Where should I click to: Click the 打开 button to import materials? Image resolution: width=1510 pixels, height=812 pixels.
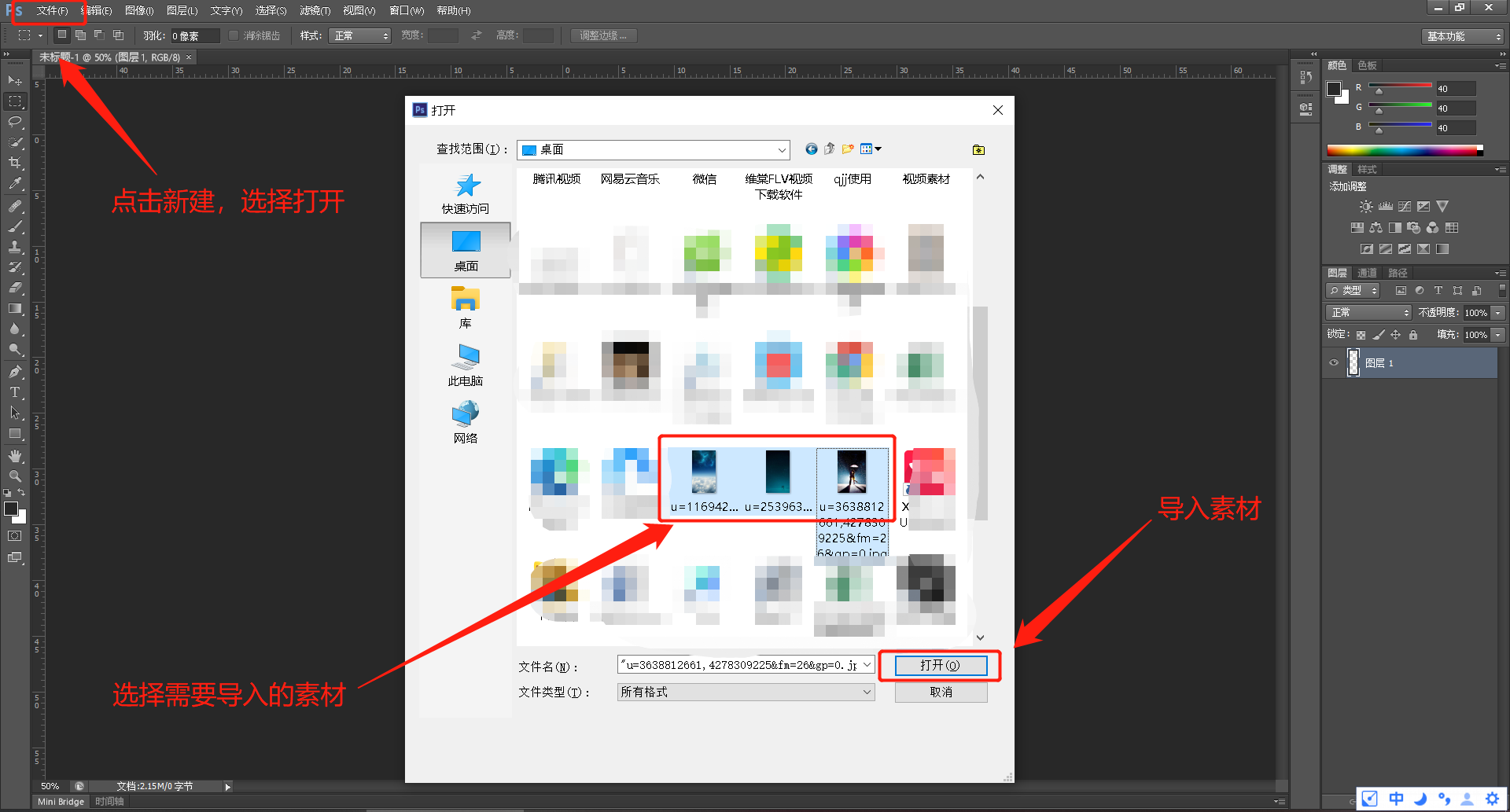pyautogui.click(x=941, y=665)
